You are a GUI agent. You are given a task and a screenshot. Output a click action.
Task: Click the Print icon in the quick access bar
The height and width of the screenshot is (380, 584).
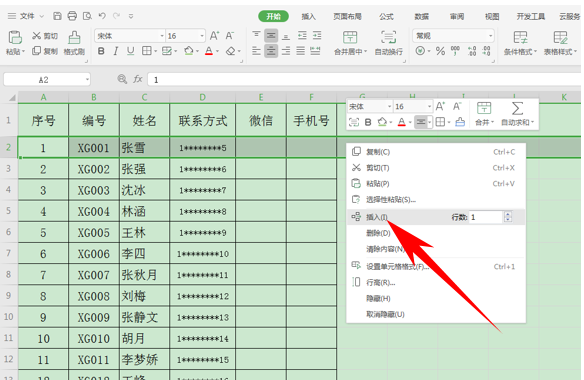(72, 16)
